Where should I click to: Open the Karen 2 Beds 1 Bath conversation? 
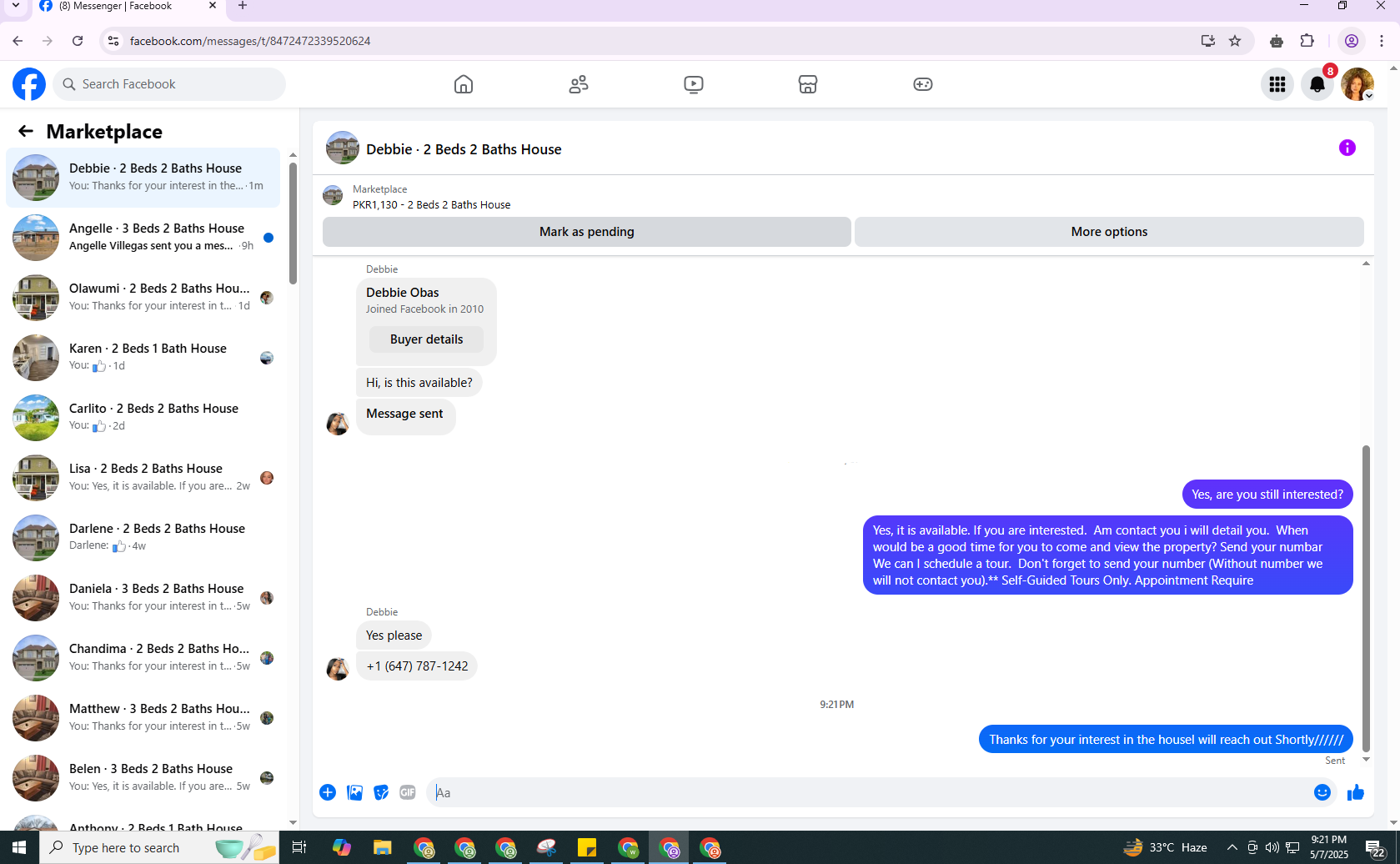click(143, 357)
